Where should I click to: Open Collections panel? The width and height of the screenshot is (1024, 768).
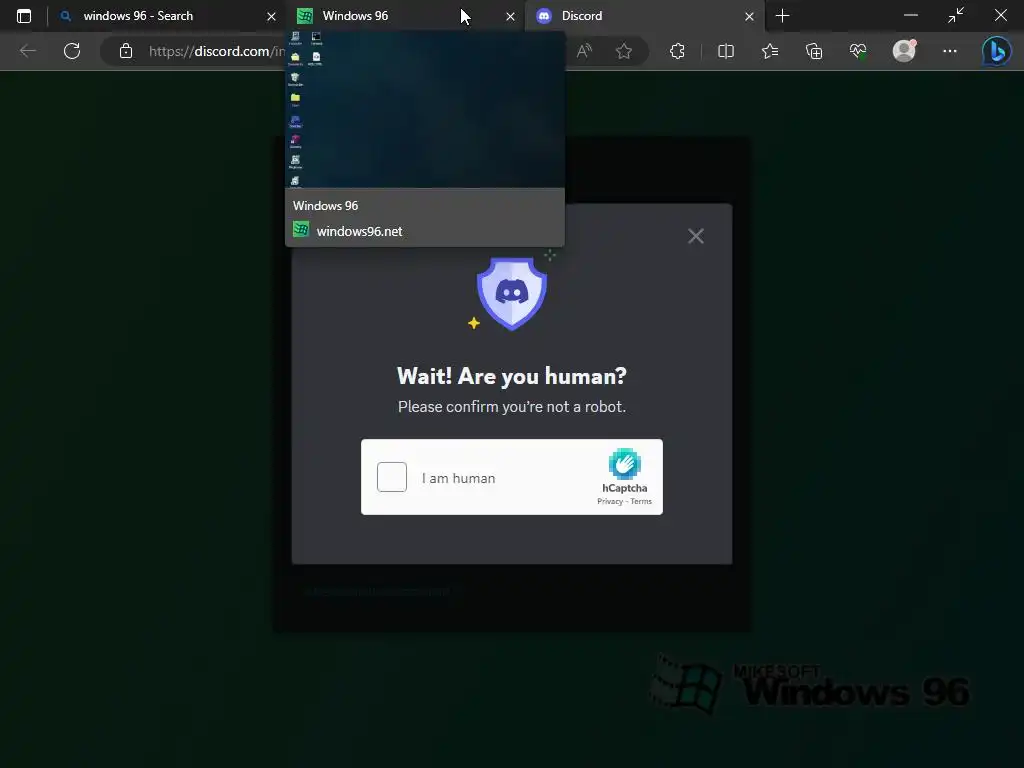coord(814,51)
